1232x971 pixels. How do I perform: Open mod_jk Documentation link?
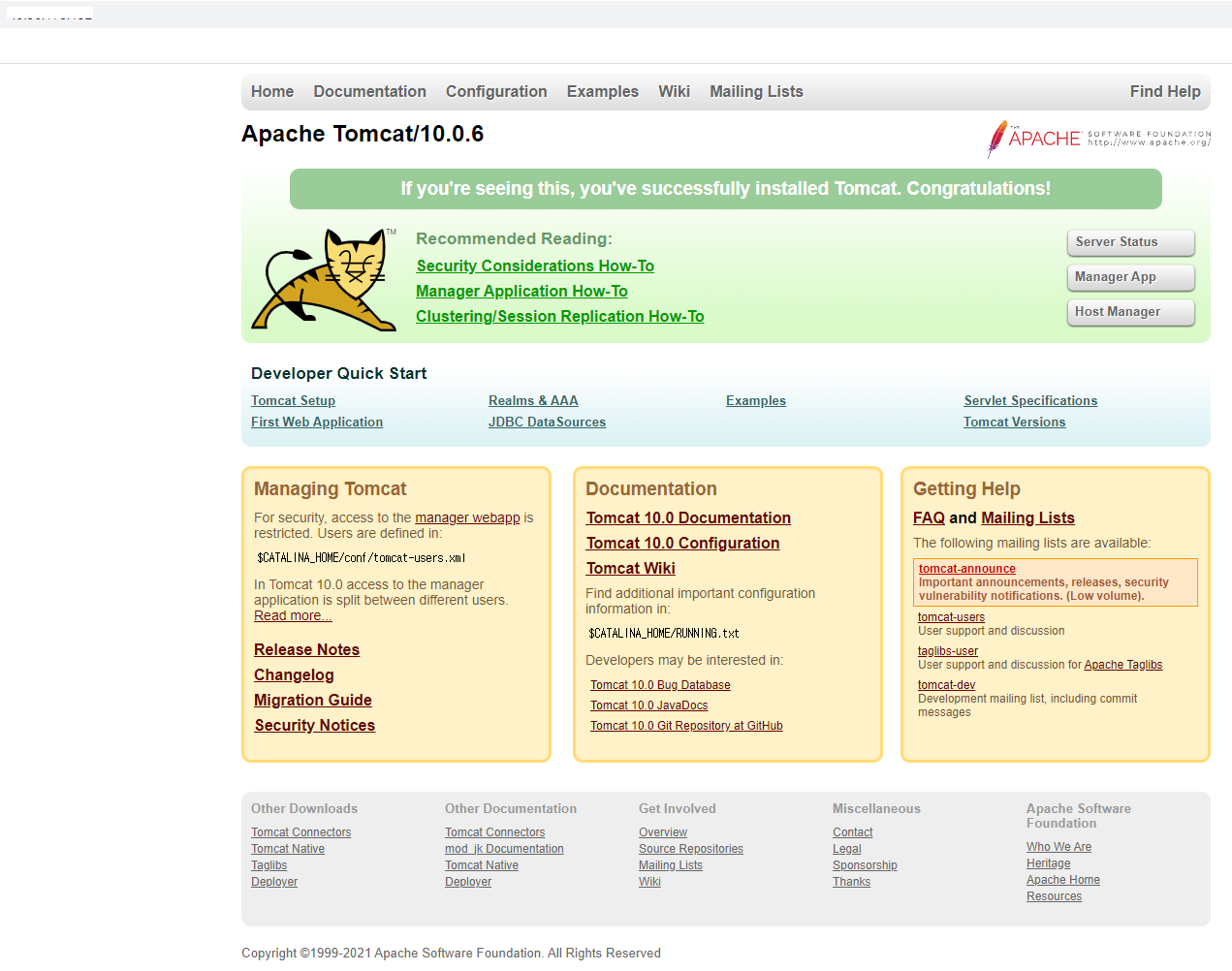click(x=504, y=849)
